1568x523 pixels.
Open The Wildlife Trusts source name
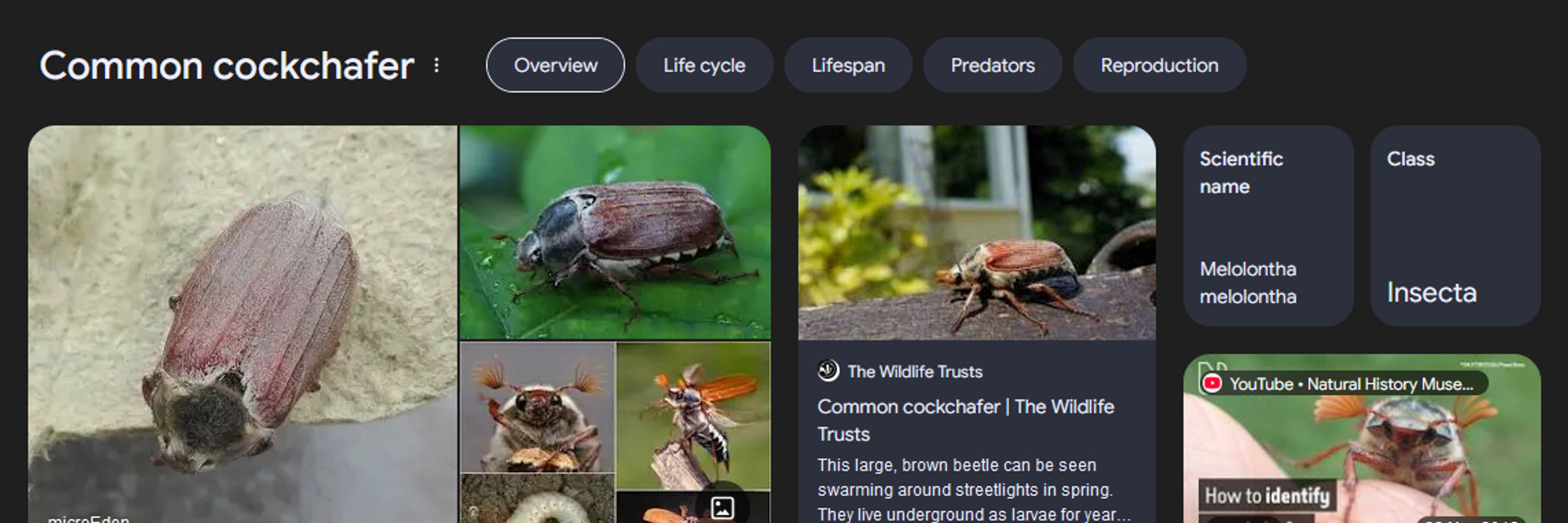[915, 371]
